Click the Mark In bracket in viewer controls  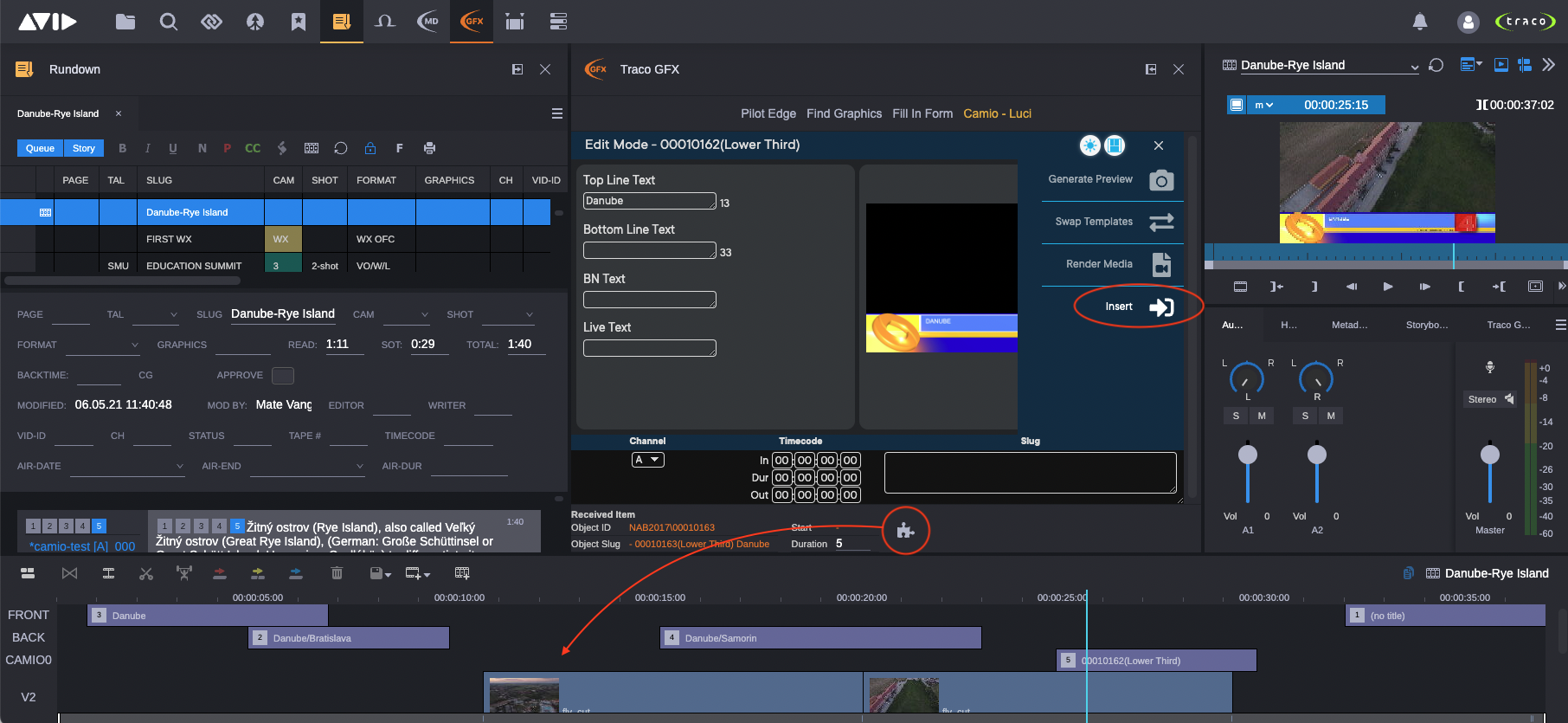click(x=1461, y=287)
